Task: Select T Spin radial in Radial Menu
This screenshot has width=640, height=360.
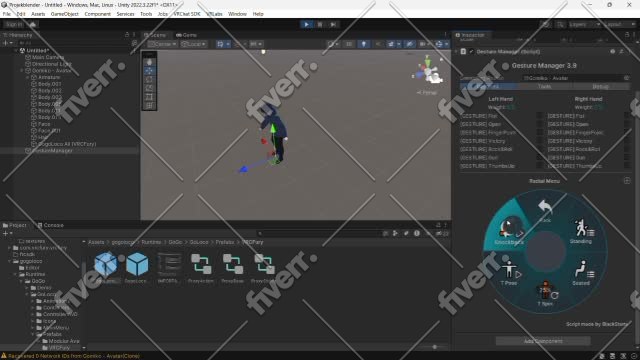Action: [x=545, y=294]
